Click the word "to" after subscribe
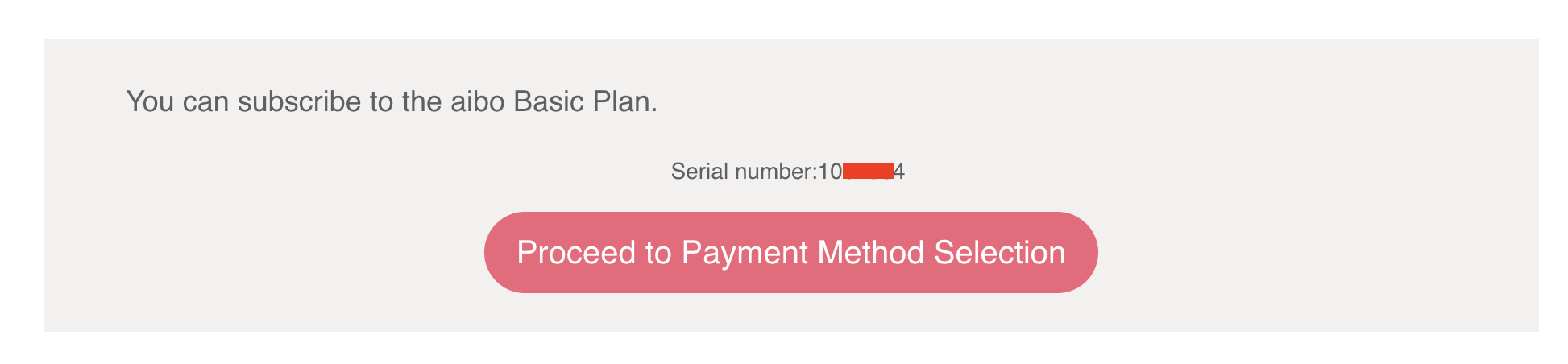This screenshot has height=364, width=1568. point(381,101)
